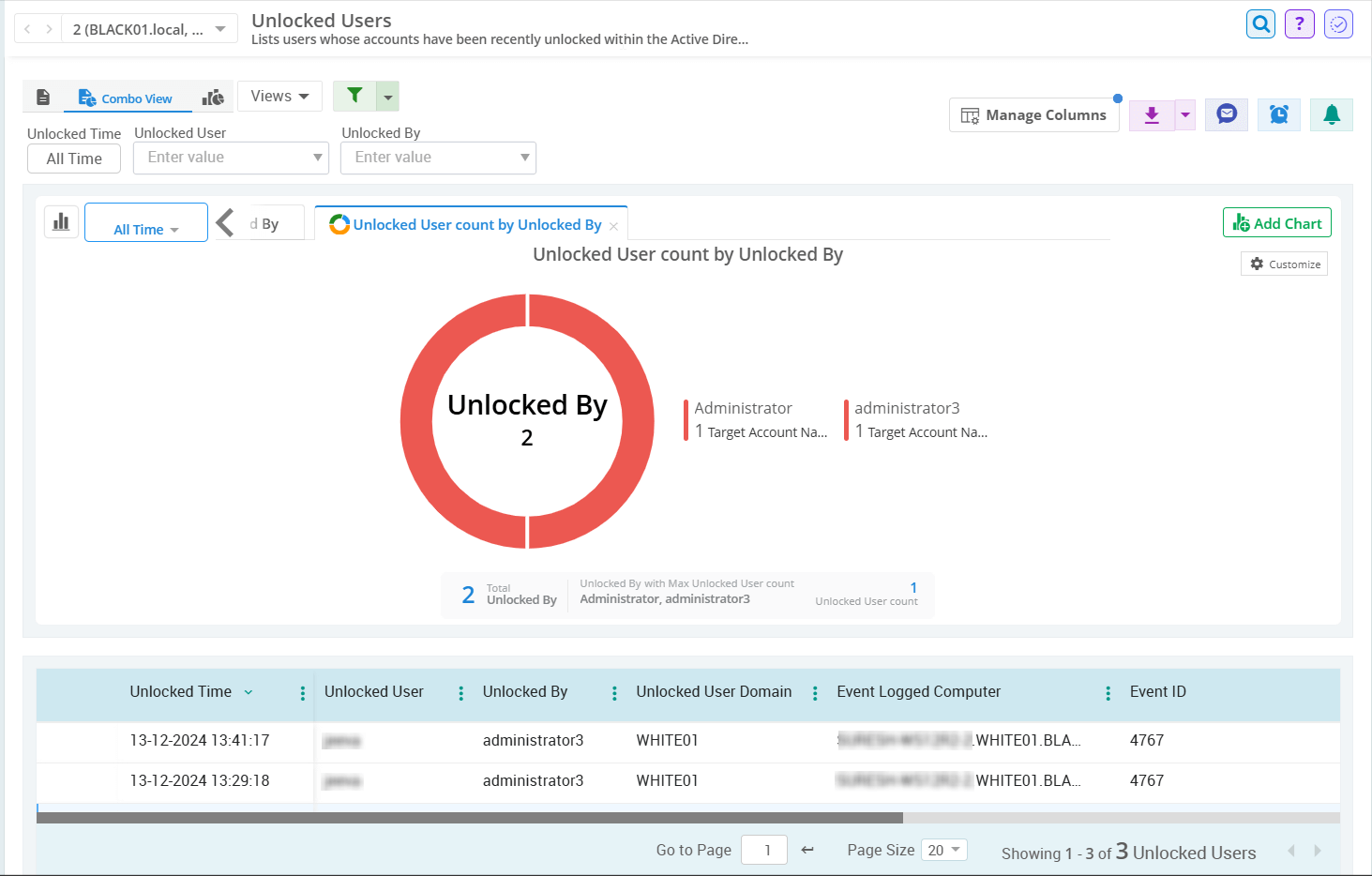Switch to the chart-only view icon
The image size is (1372, 876).
[x=213, y=97]
